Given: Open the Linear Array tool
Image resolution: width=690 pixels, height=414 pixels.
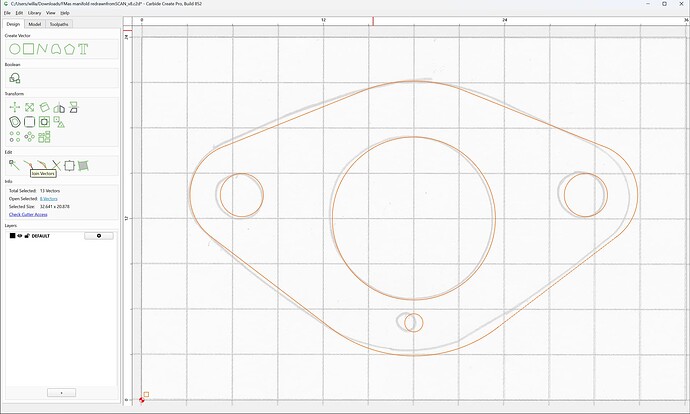Looking at the screenshot, I should pyautogui.click(x=15, y=137).
